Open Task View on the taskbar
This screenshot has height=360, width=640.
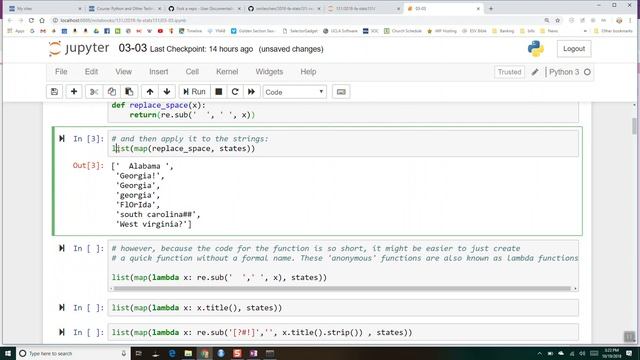[x=138, y=353]
